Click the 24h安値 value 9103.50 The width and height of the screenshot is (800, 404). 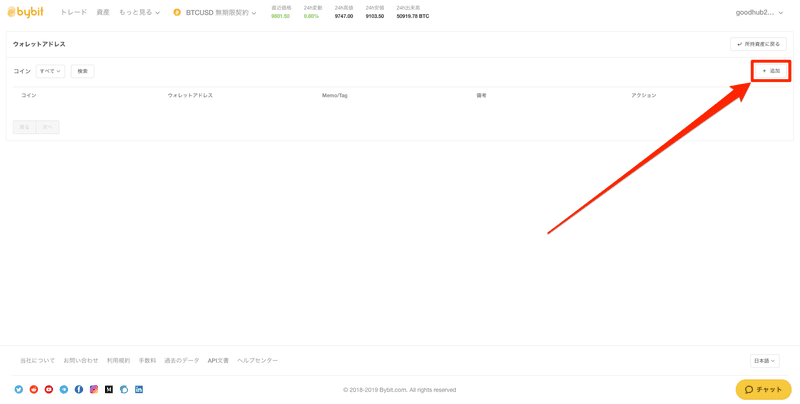pos(374,16)
